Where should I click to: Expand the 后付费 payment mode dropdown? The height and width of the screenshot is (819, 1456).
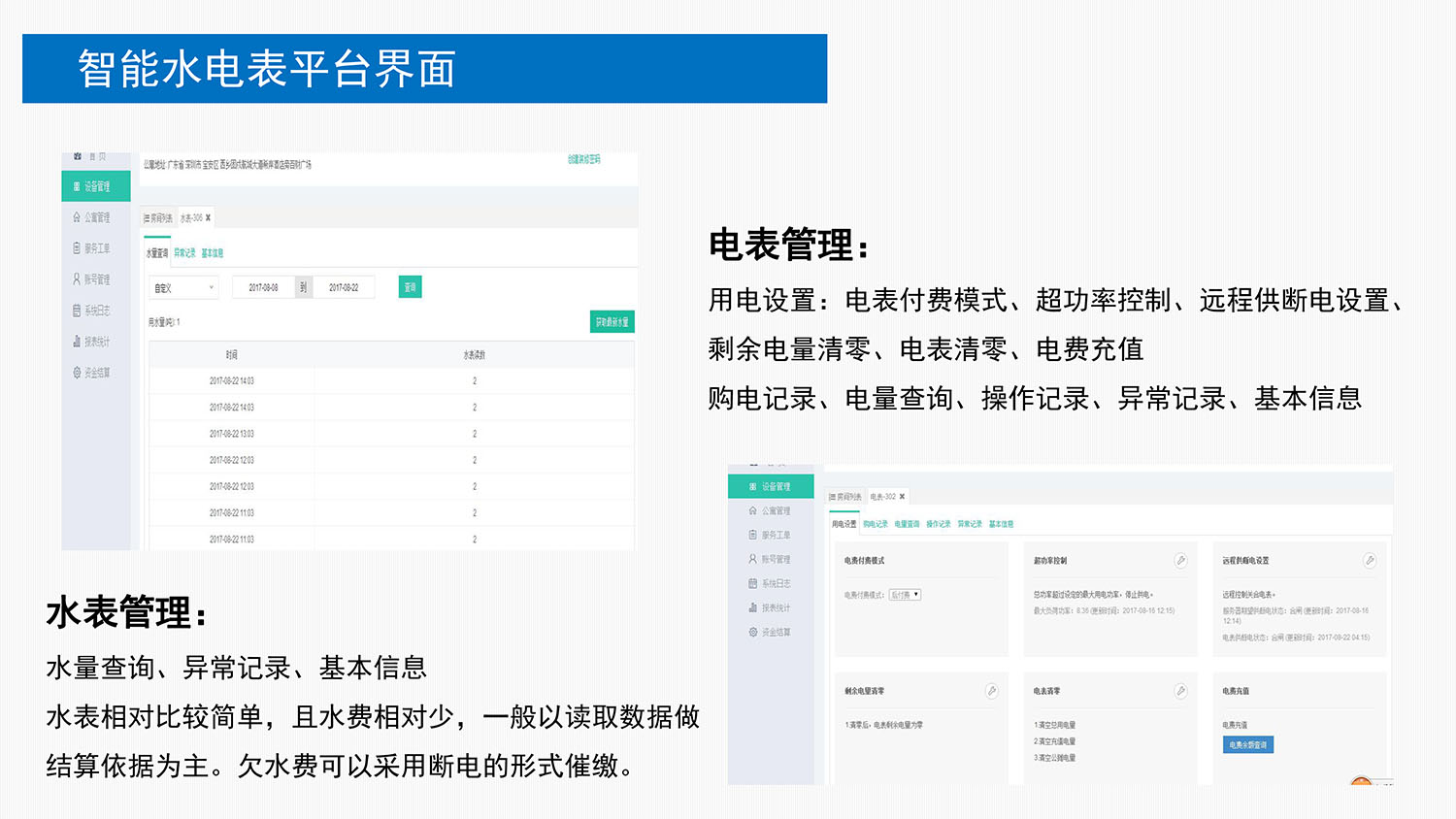[x=904, y=594]
